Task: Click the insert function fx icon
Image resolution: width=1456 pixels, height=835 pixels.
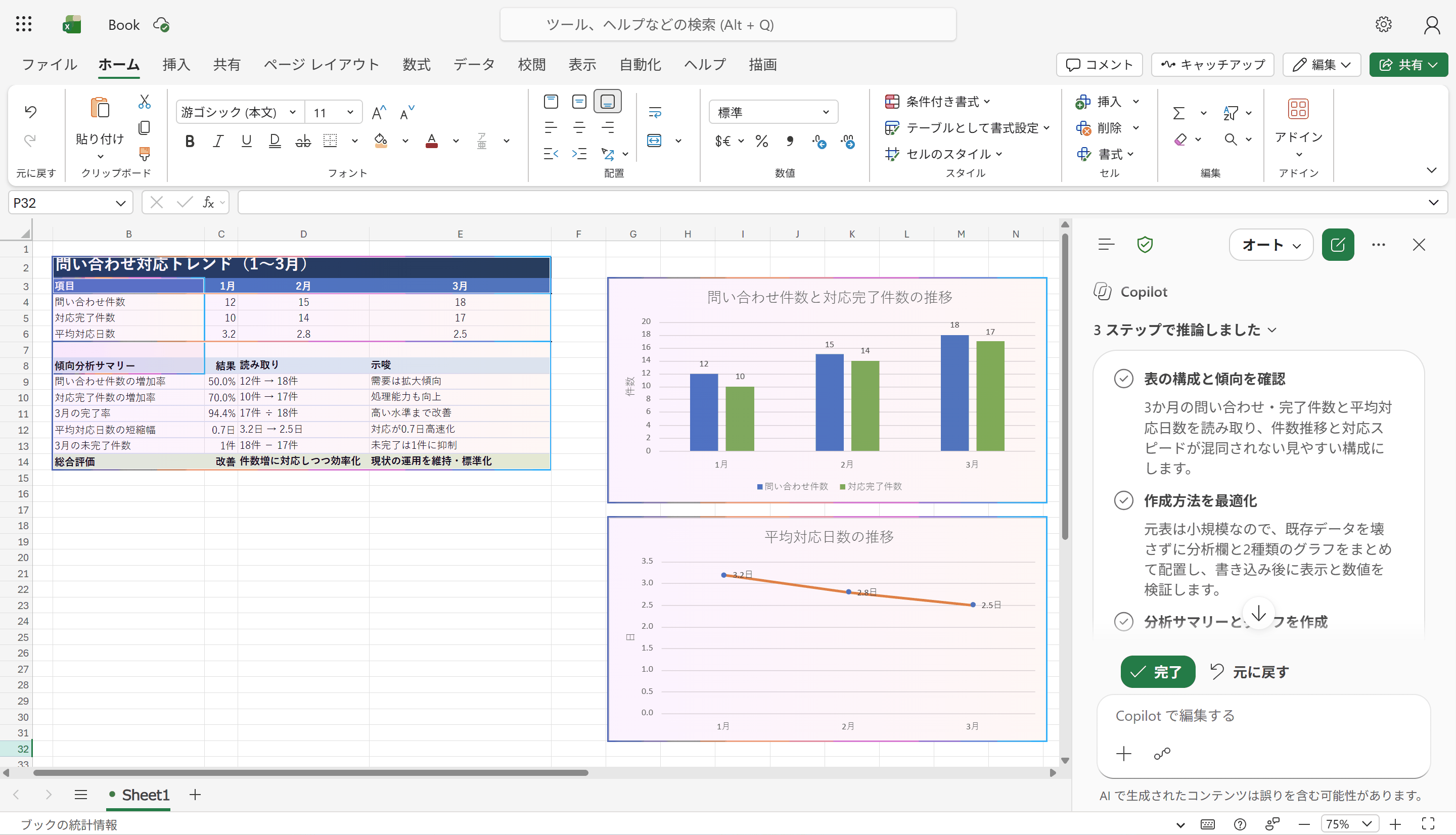Action: pos(209,203)
